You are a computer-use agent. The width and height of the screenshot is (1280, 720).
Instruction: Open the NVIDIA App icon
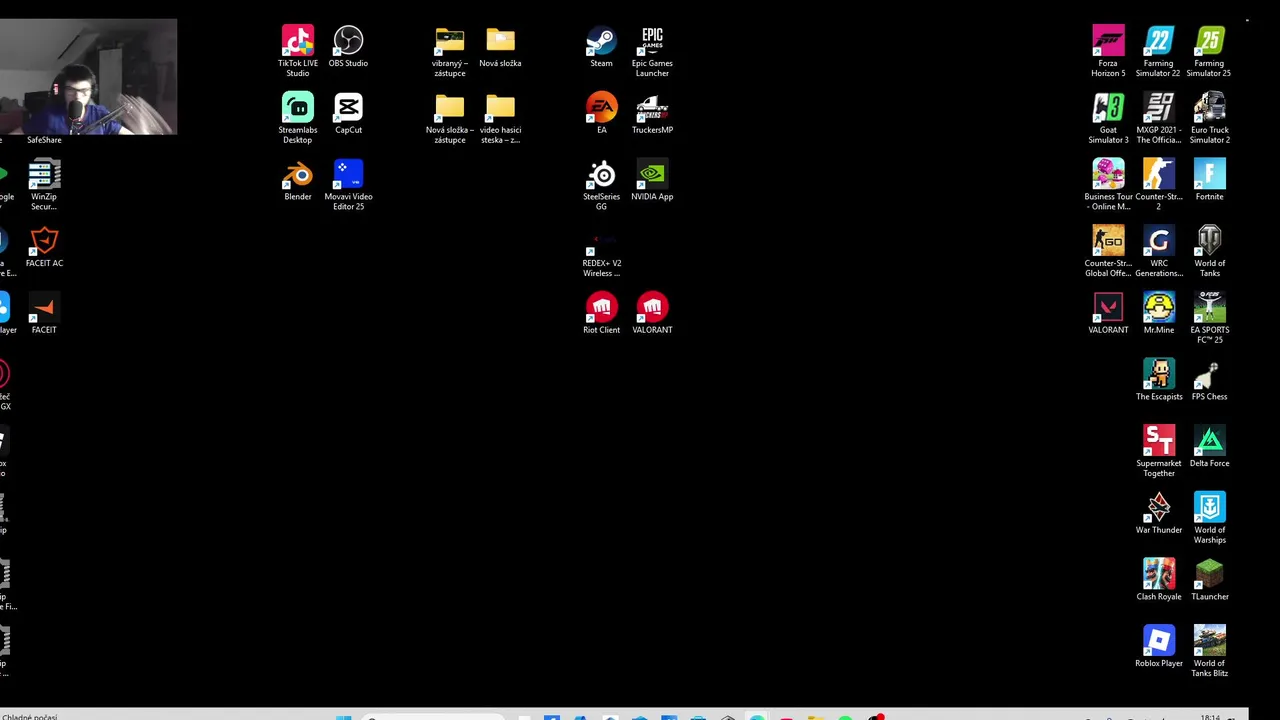pyautogui.click(x=652, y=175)
